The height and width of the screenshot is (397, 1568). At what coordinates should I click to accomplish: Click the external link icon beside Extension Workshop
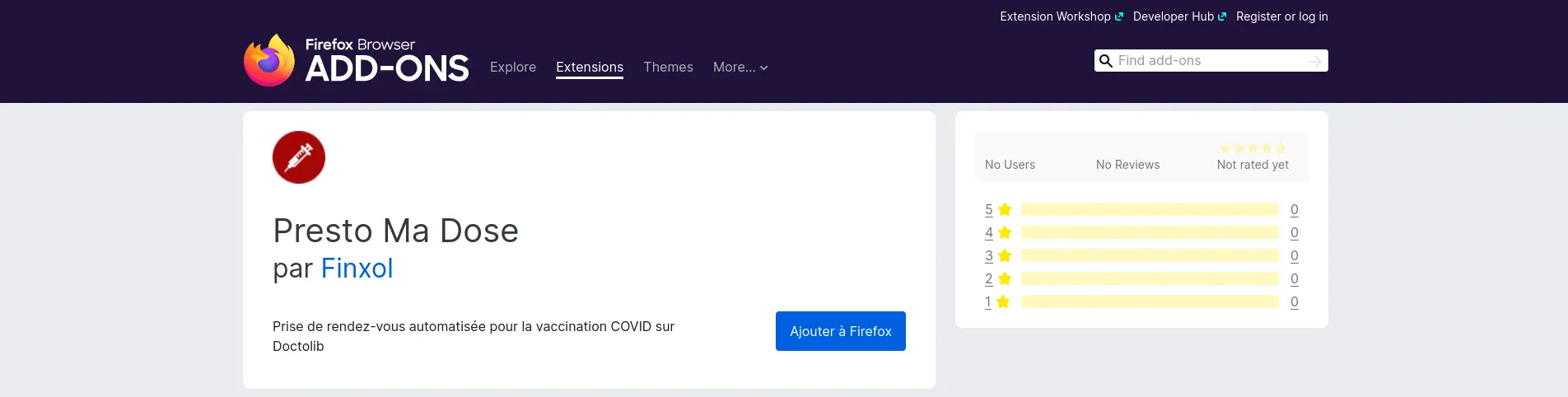[1119, 16]
